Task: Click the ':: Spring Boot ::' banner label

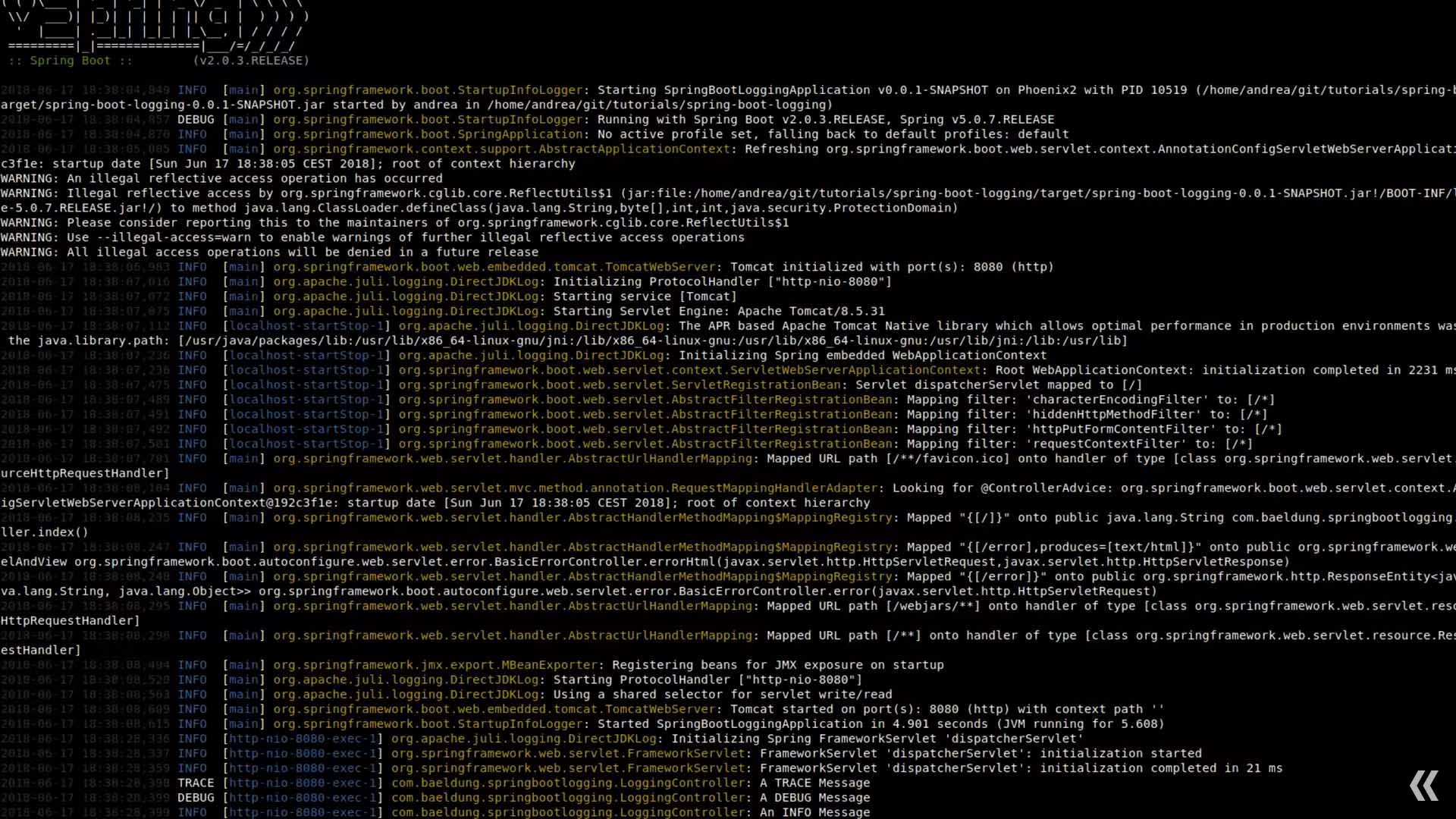Action: pos(71,61)
